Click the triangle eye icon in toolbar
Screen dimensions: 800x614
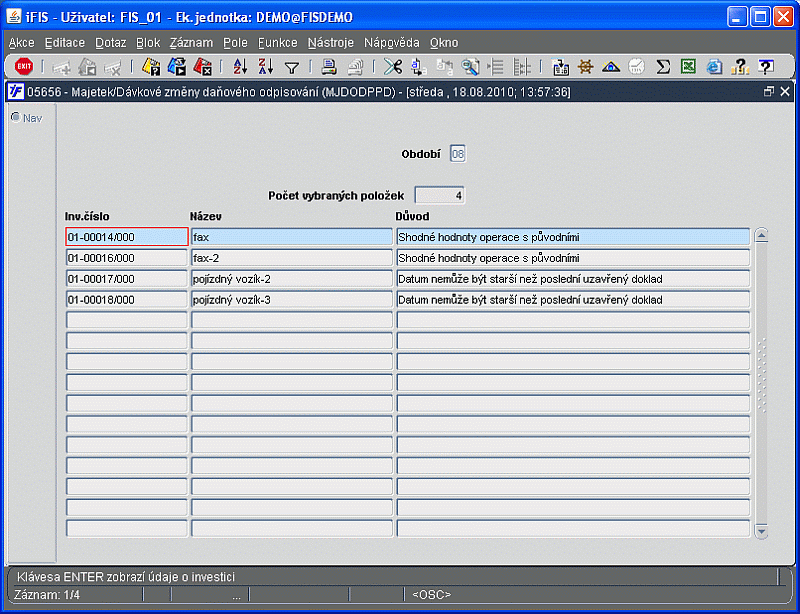pyautogui.click(x=611, y=66)
